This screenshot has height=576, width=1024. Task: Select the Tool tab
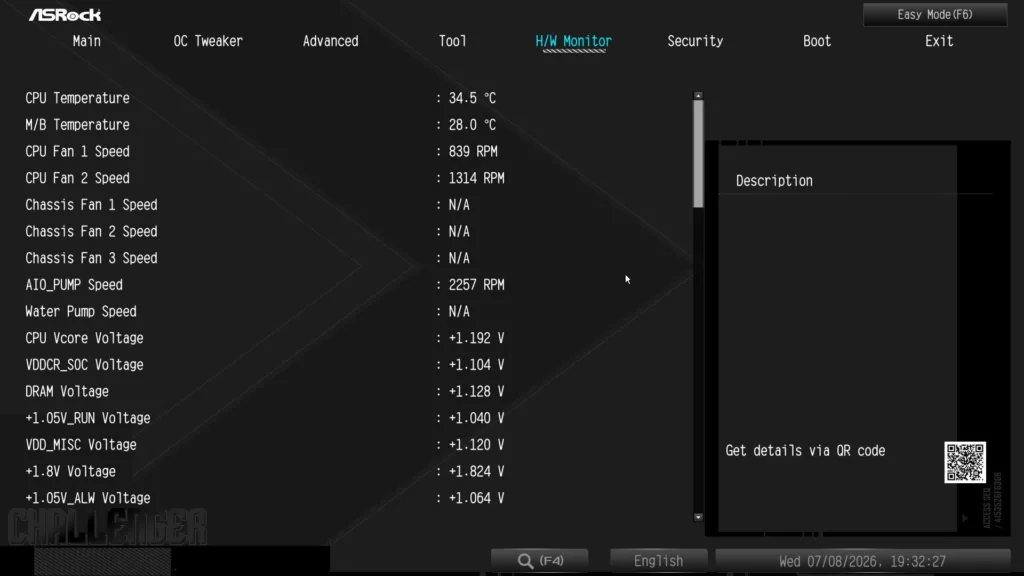pyautogui.click(x=453, y=41)
